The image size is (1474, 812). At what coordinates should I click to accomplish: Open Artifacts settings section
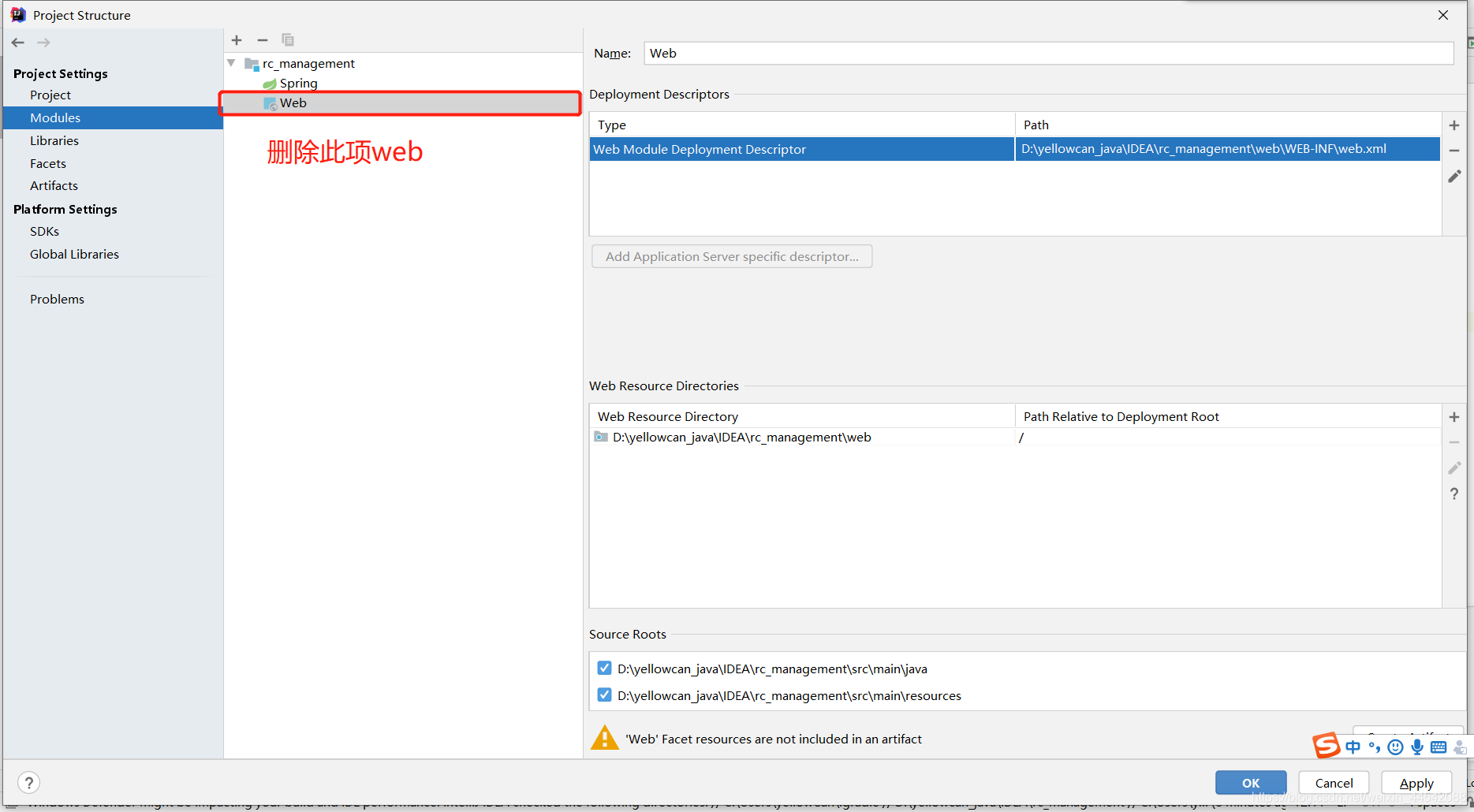click(54, 185)
